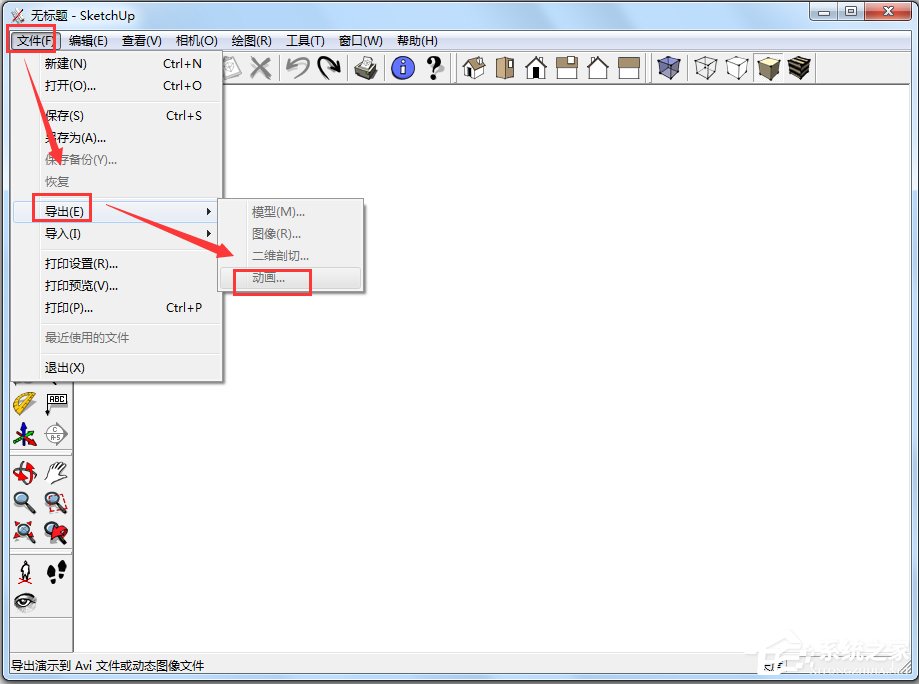Open the 工具(T) menu

pyautogui.click(x=305, y=40)
